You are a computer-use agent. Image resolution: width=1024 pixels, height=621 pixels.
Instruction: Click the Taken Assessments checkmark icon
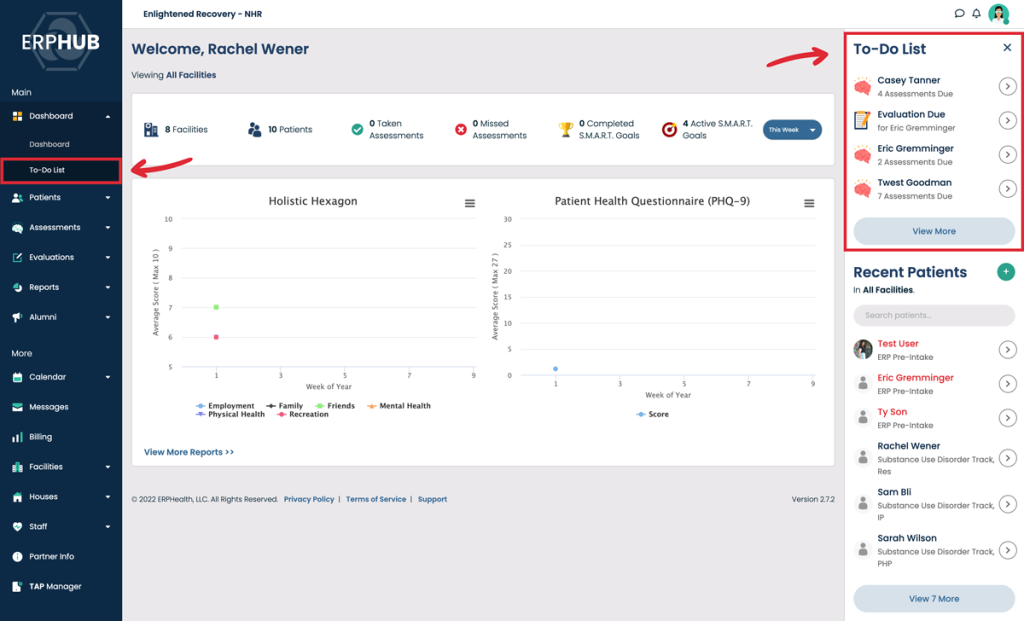[x=357, y=129]
